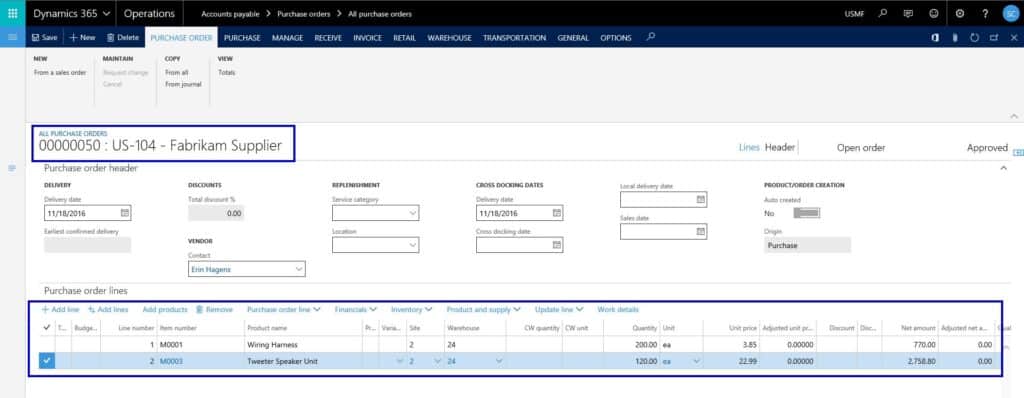Click From a sales order
Screen dimensions: 1024x398
pyautogui.click(x=60, y=73)
